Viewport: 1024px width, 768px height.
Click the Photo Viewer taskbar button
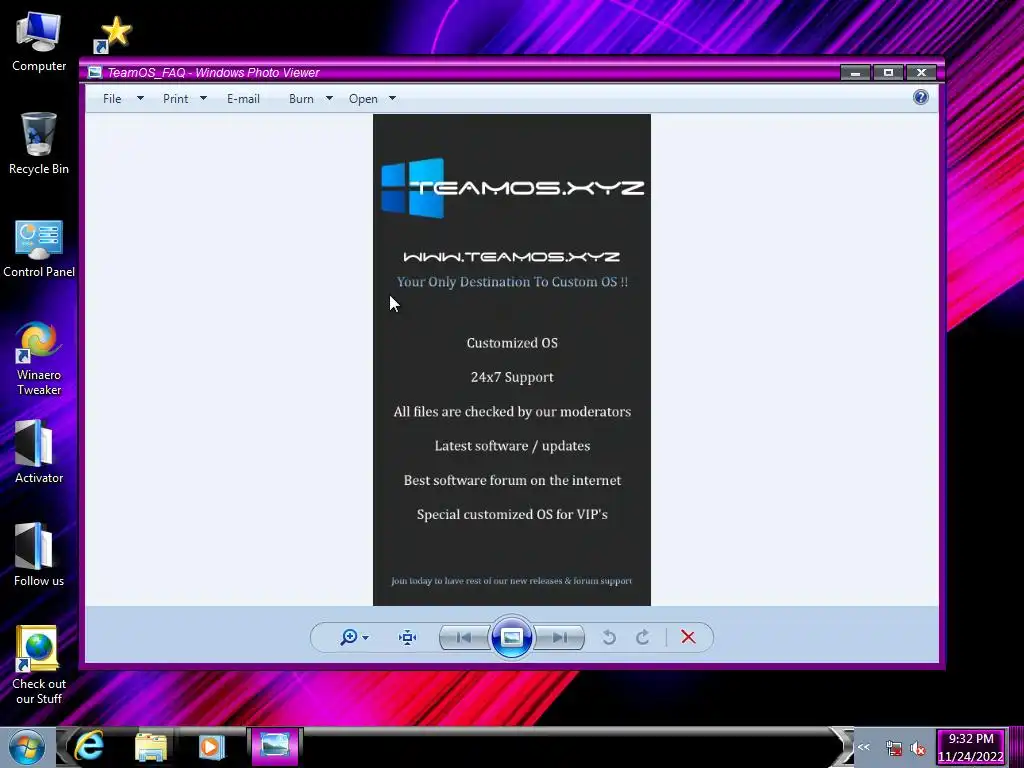tap(274, 746)
